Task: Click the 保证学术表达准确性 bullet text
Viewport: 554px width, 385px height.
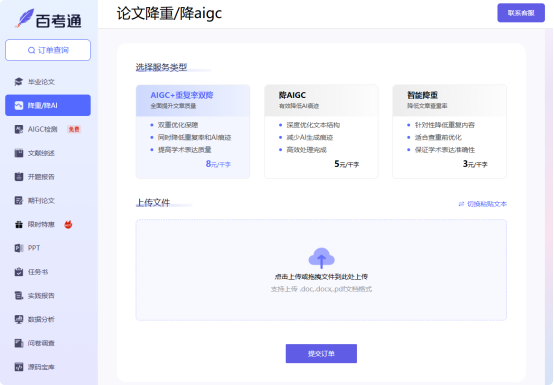Action: pyautogui.click(x=444, y=150)
